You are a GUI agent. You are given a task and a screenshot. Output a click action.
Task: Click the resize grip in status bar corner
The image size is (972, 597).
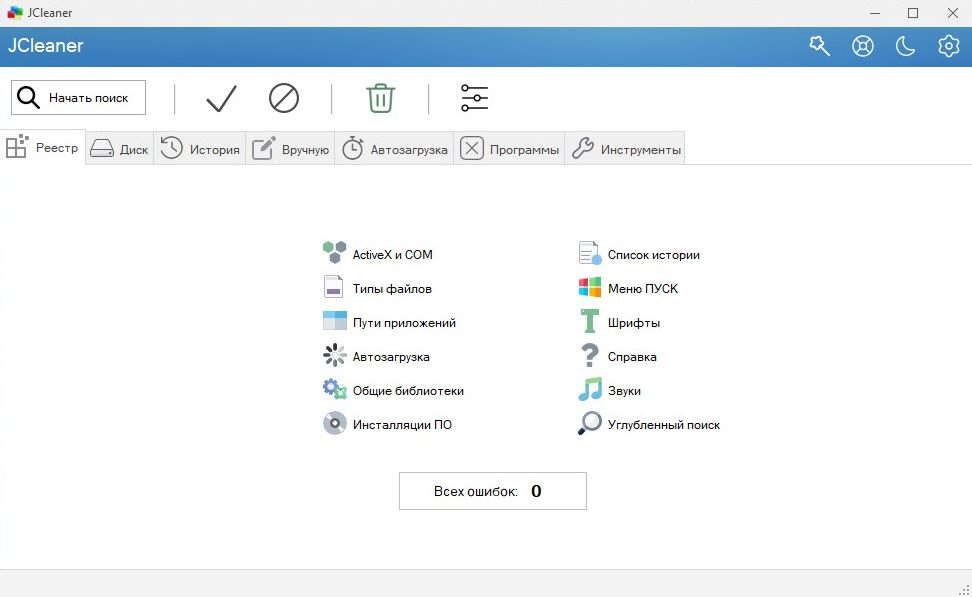click(964, 590)
